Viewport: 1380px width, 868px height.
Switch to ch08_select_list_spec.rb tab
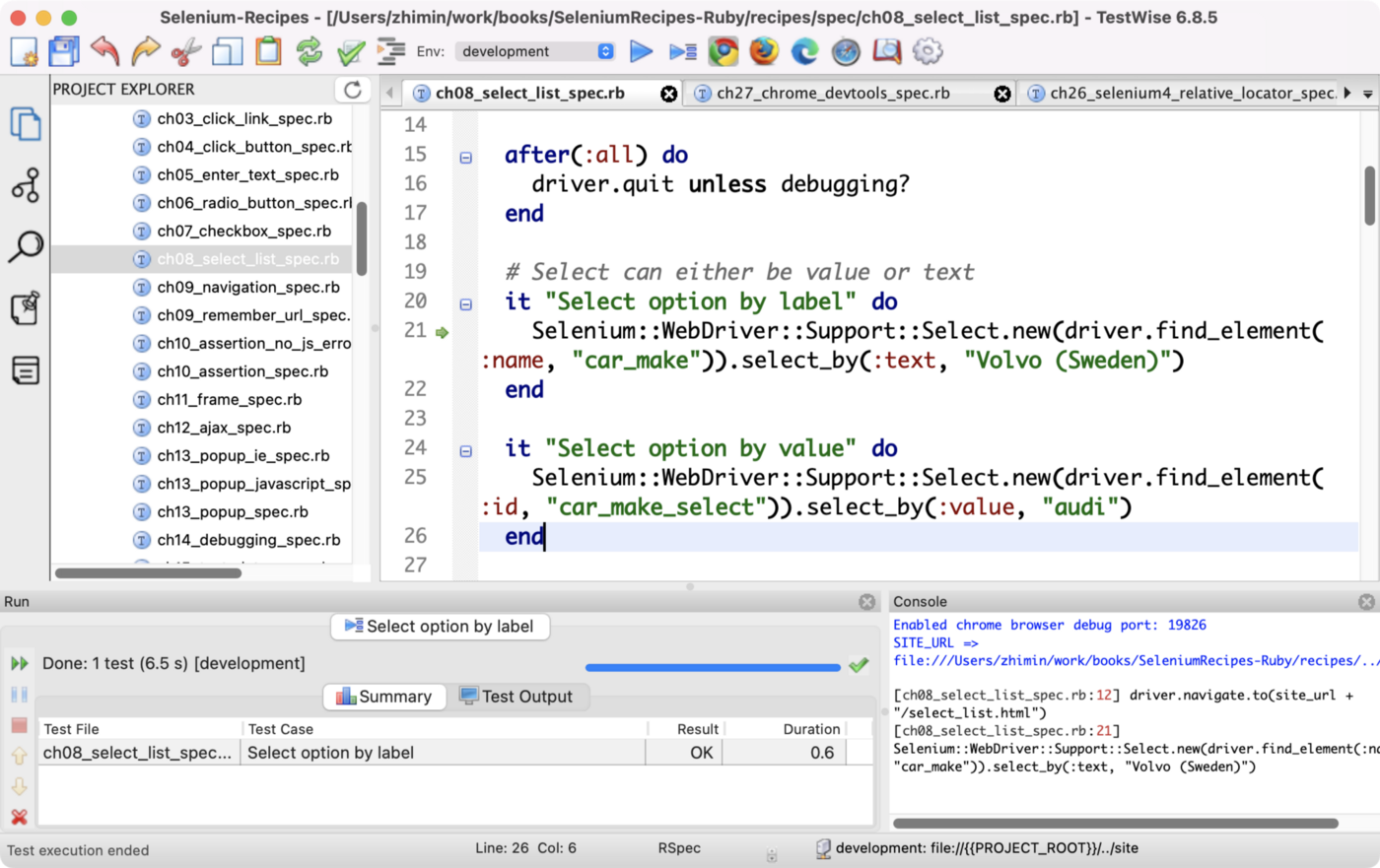click(530, 93)
